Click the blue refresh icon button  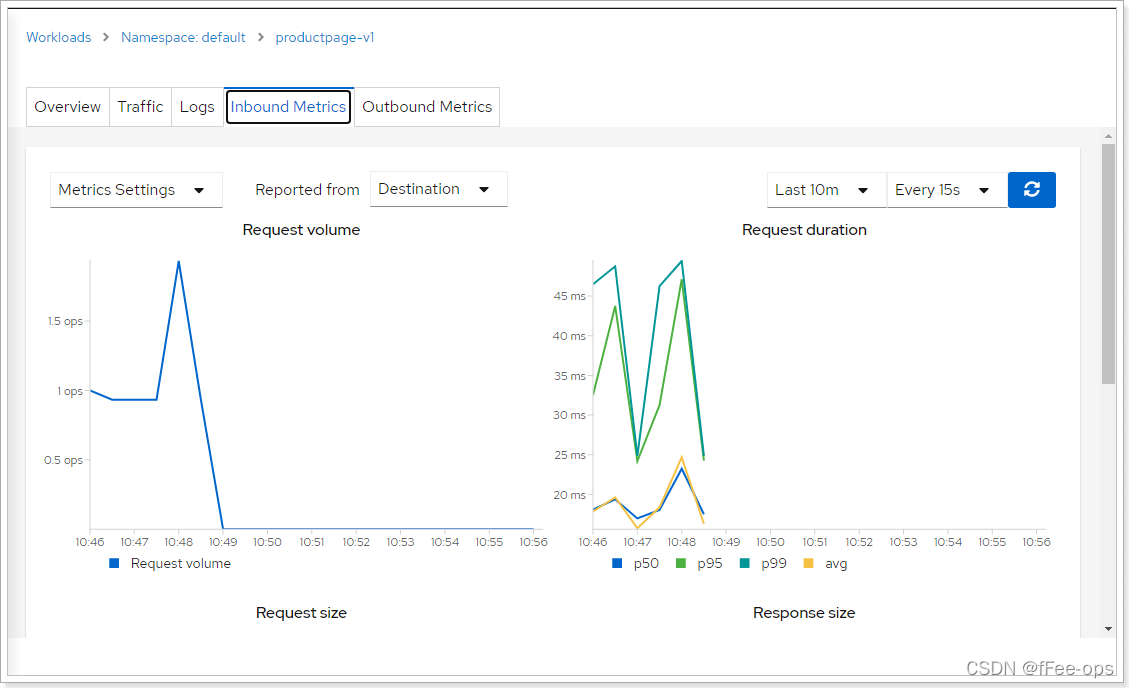(x=1031, y=190)
